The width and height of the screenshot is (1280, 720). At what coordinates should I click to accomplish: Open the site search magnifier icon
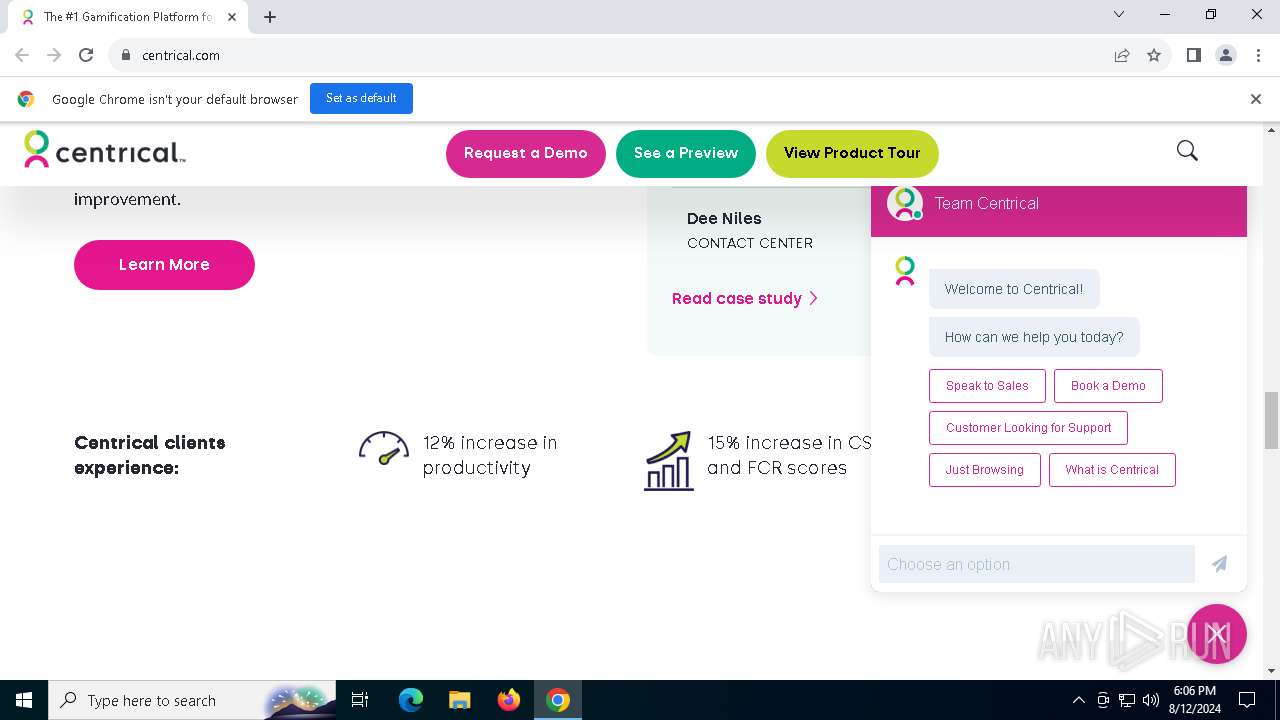[1187, 151]
